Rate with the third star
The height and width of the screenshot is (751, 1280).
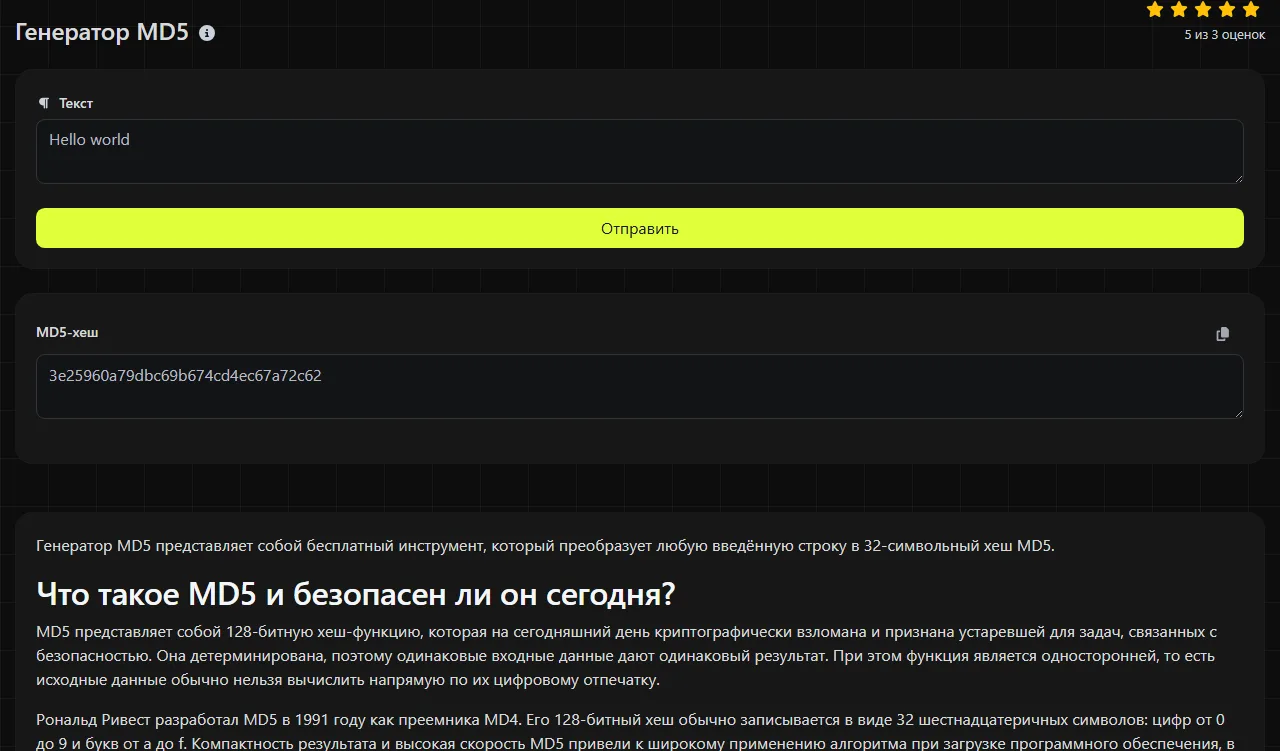pos(1203,10)
